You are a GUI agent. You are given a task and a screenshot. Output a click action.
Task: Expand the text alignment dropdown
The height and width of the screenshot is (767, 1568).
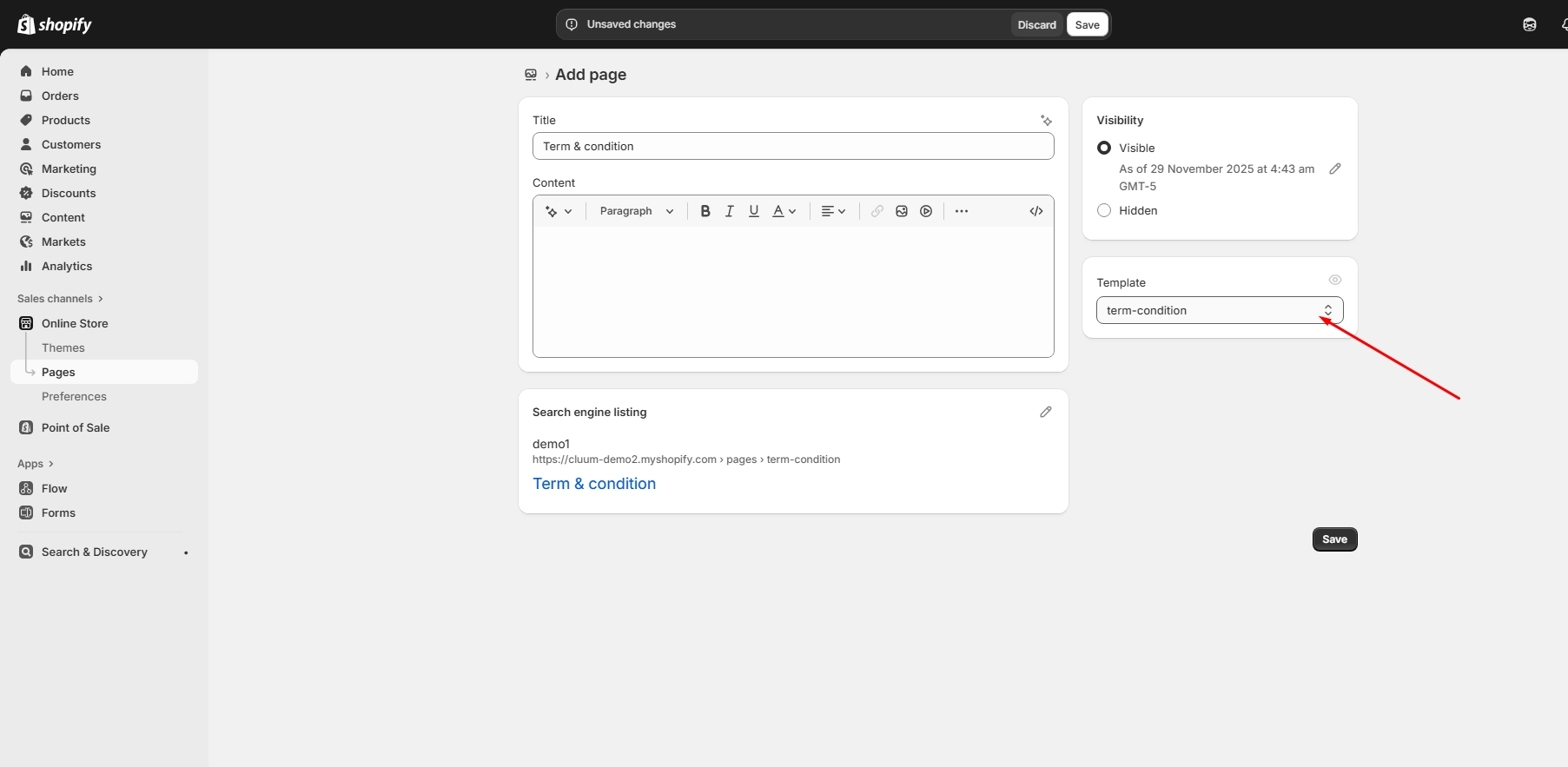tap(833, 211)
